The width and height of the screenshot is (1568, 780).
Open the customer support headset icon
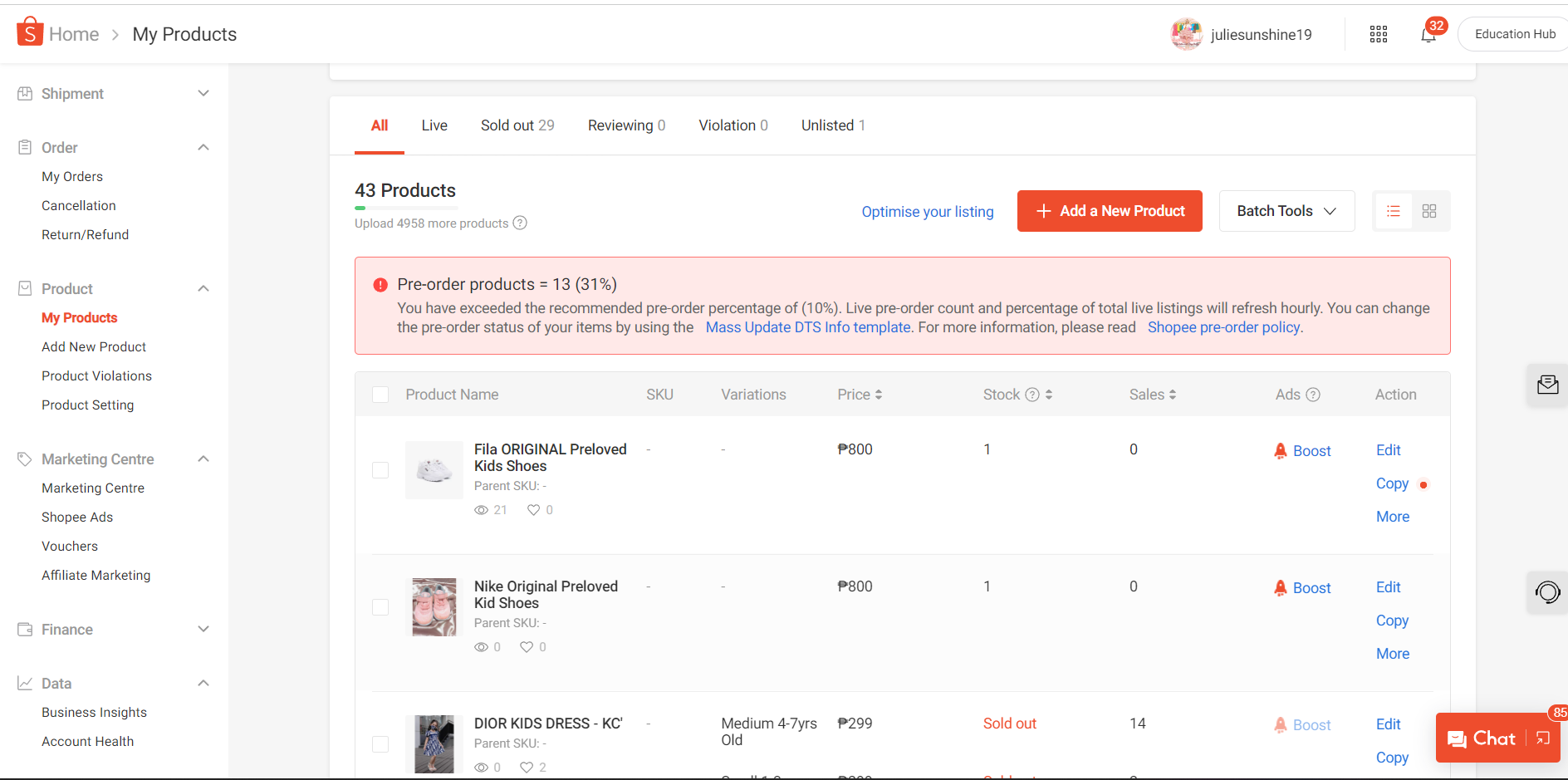coord(1547,592)
